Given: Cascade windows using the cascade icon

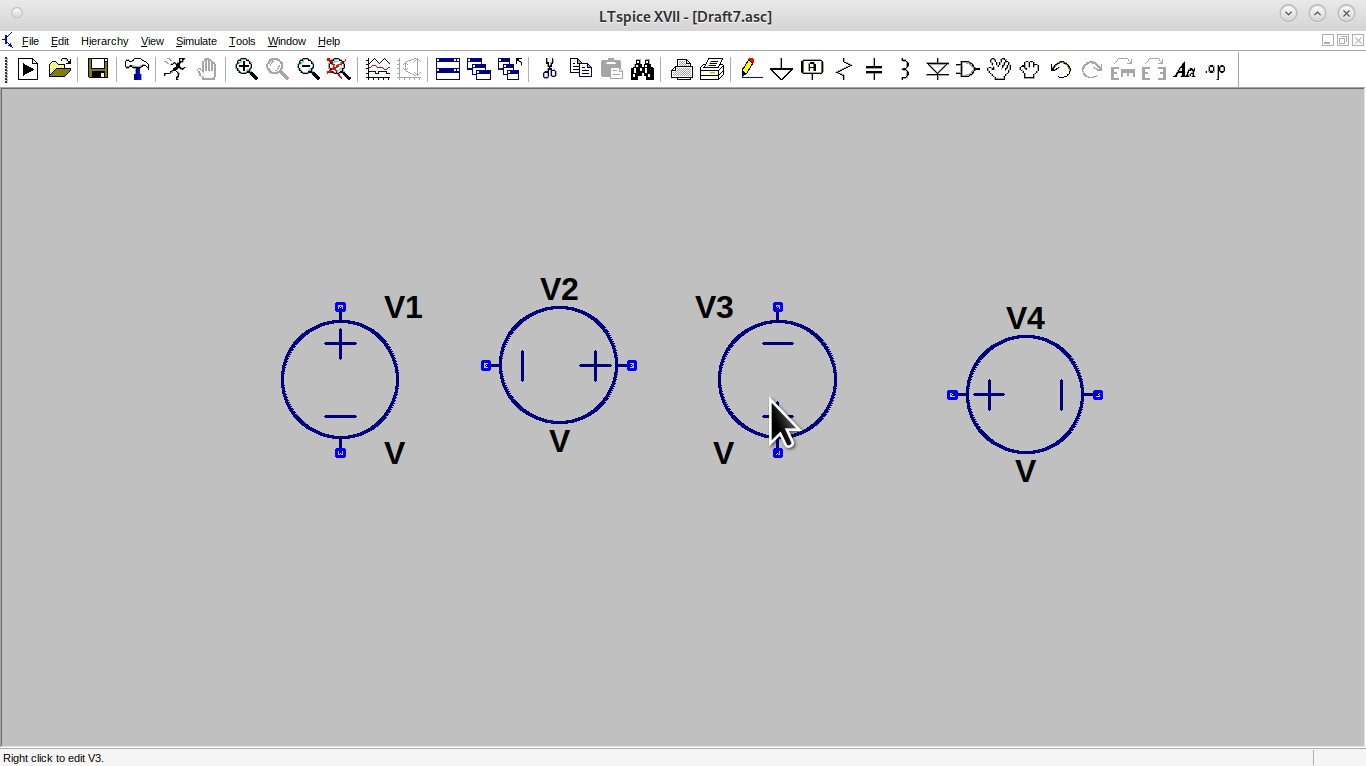Looking at the screenshot, I should tap(479, 69).
